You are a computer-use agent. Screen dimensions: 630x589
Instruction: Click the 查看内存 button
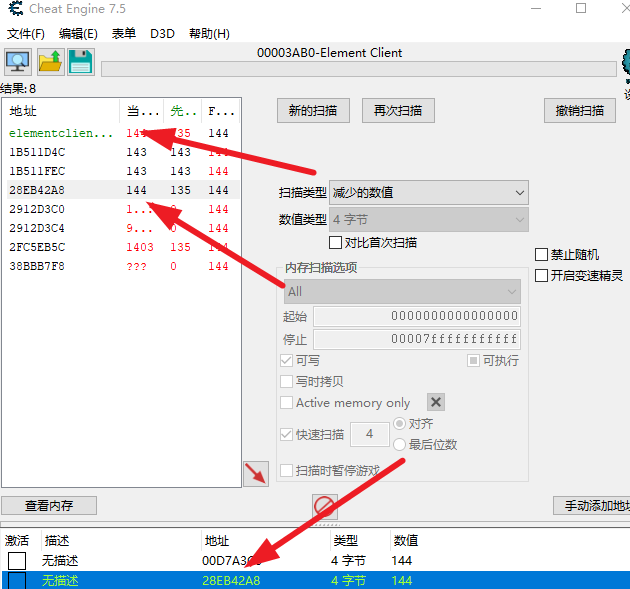[49, 505]
